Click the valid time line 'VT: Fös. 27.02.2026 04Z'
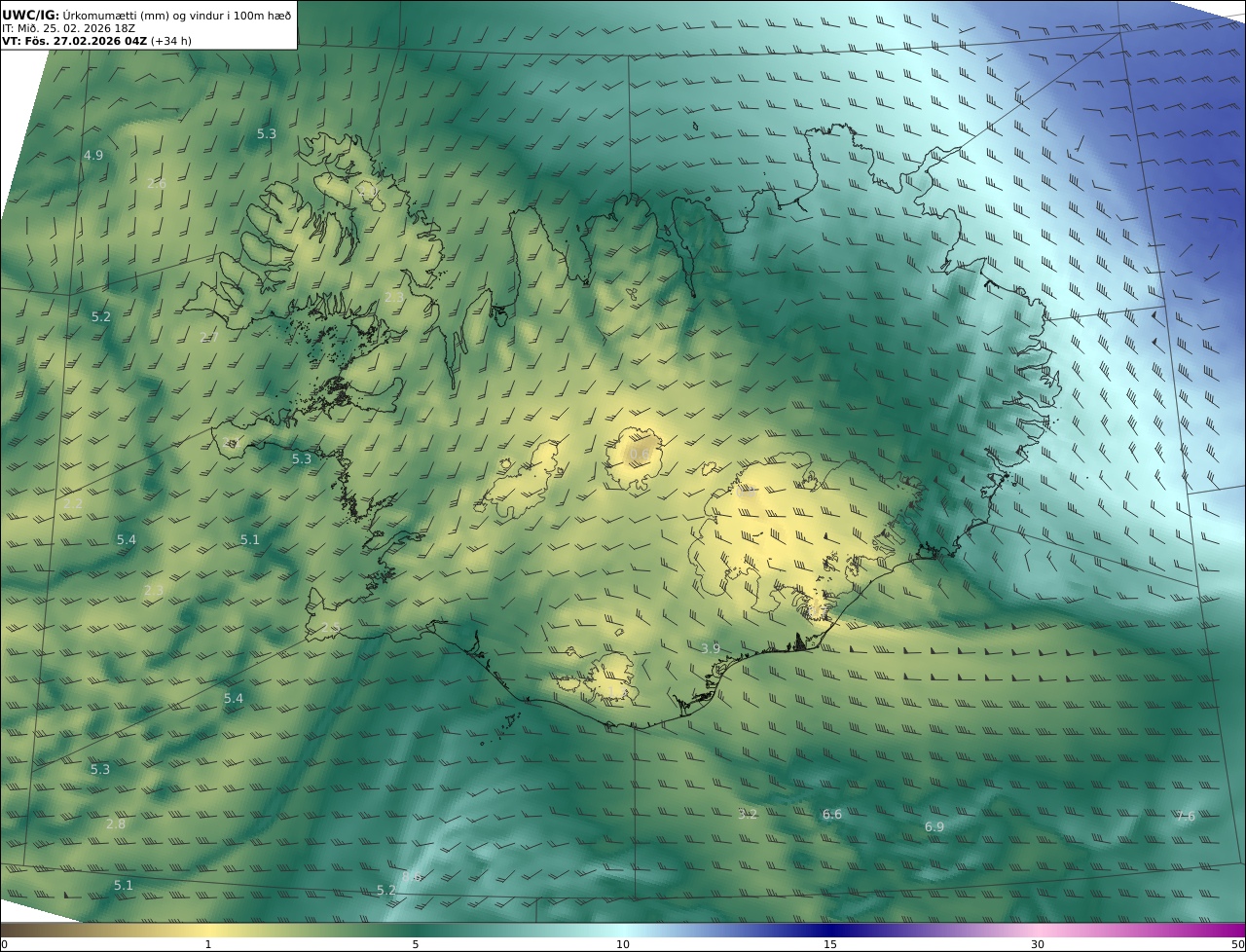The width and height of the screenshot is (1246, 952). [74, 41]
